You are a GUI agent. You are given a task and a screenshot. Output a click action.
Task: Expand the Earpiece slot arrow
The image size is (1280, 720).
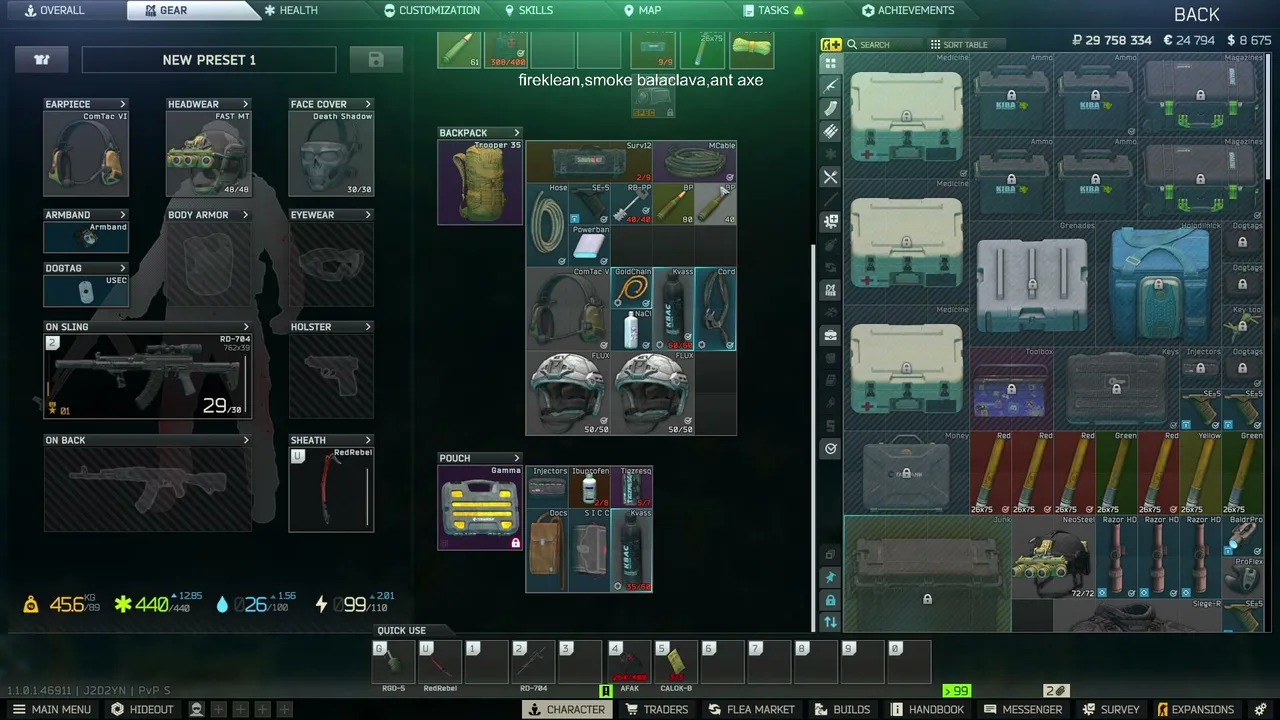click(x=123, y=104)
